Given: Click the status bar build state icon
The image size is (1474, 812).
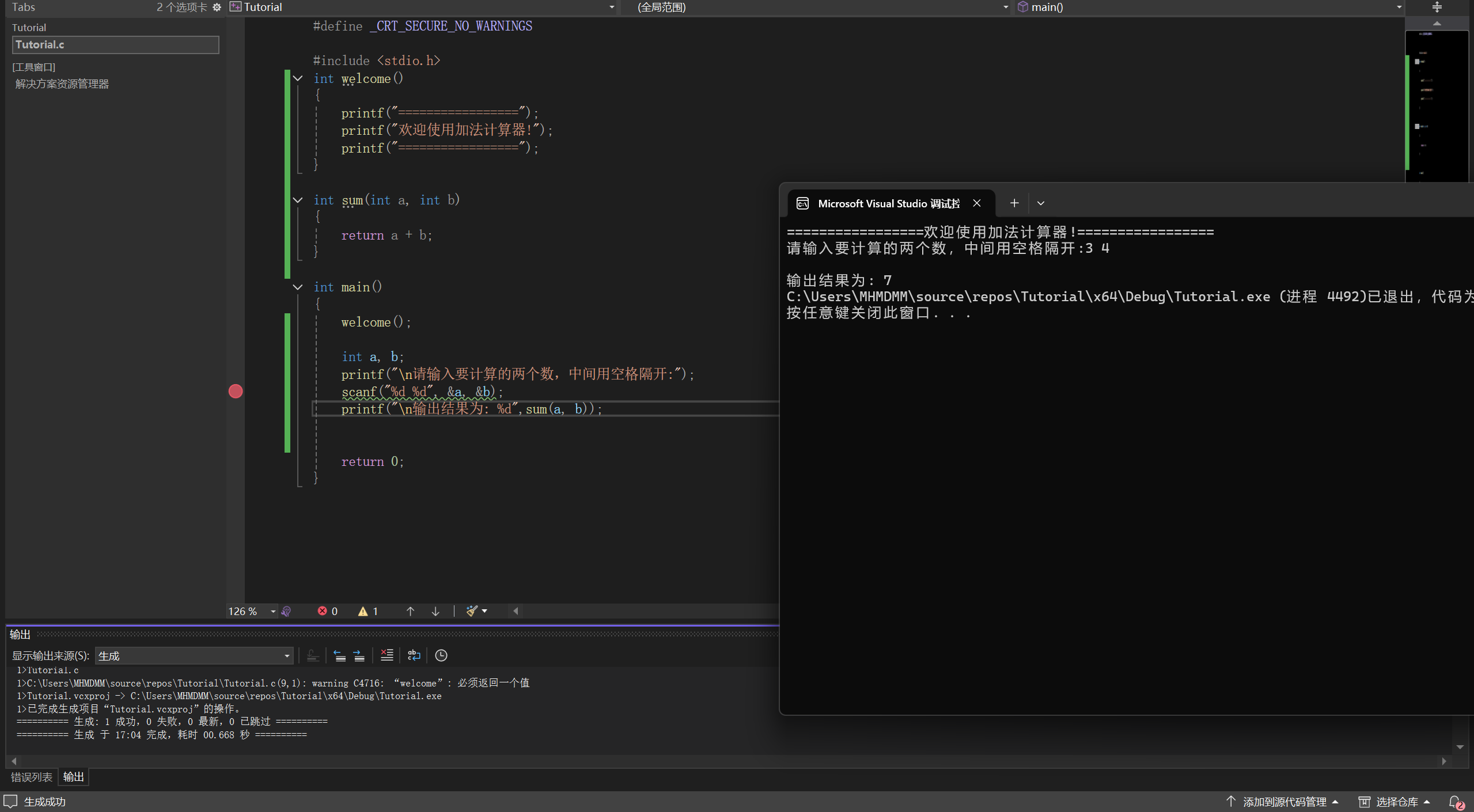Looking at the screenshot, I should (10, 801).
